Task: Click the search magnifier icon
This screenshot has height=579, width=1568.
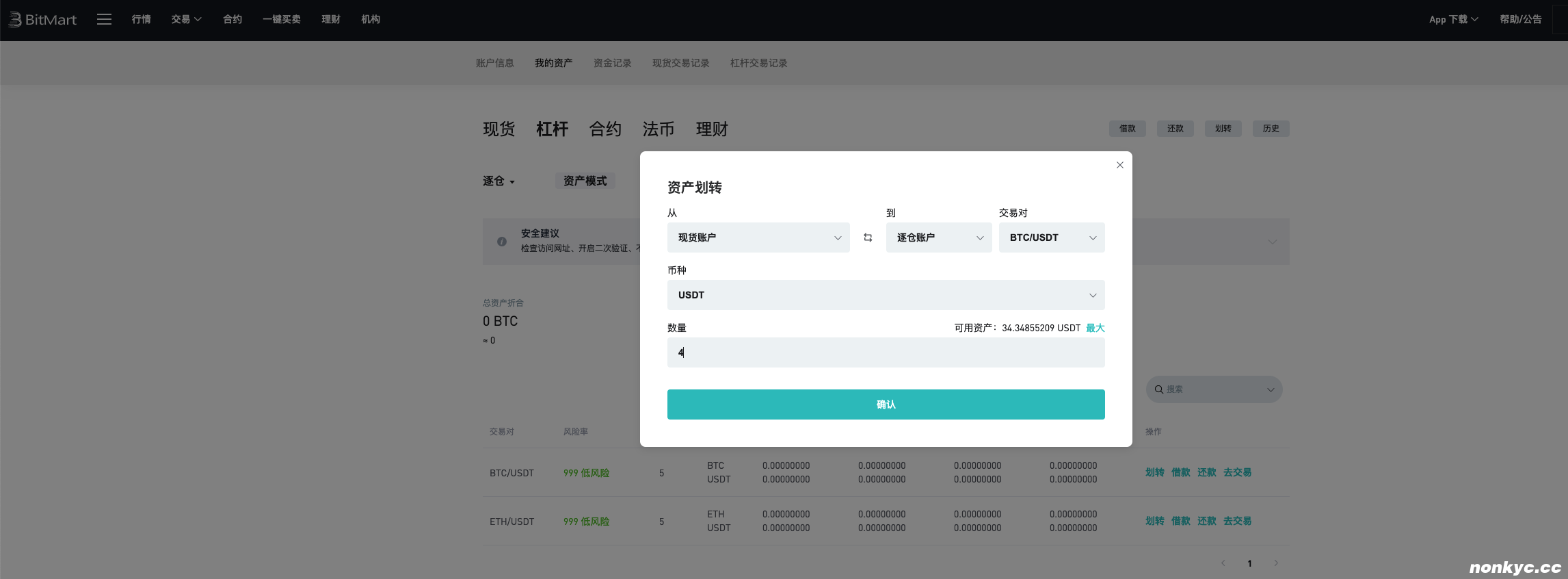Action: coord(1159,389)
